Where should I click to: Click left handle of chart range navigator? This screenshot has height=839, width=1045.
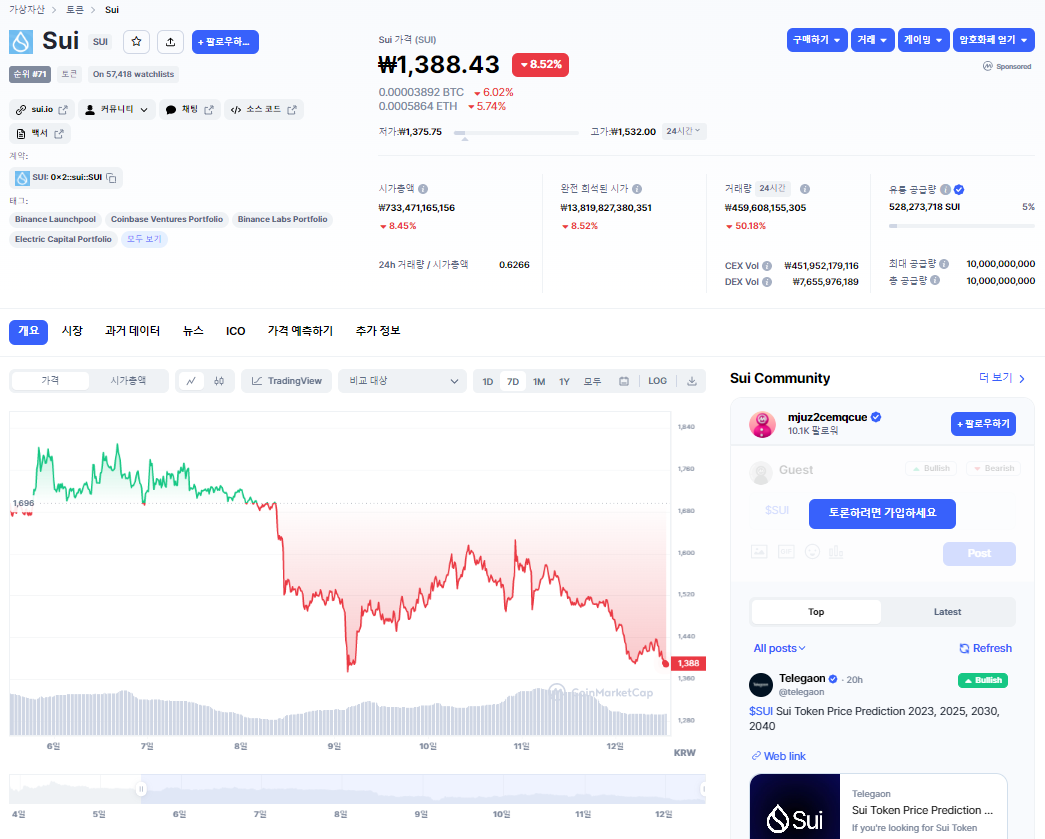click(x=141, y=789)
